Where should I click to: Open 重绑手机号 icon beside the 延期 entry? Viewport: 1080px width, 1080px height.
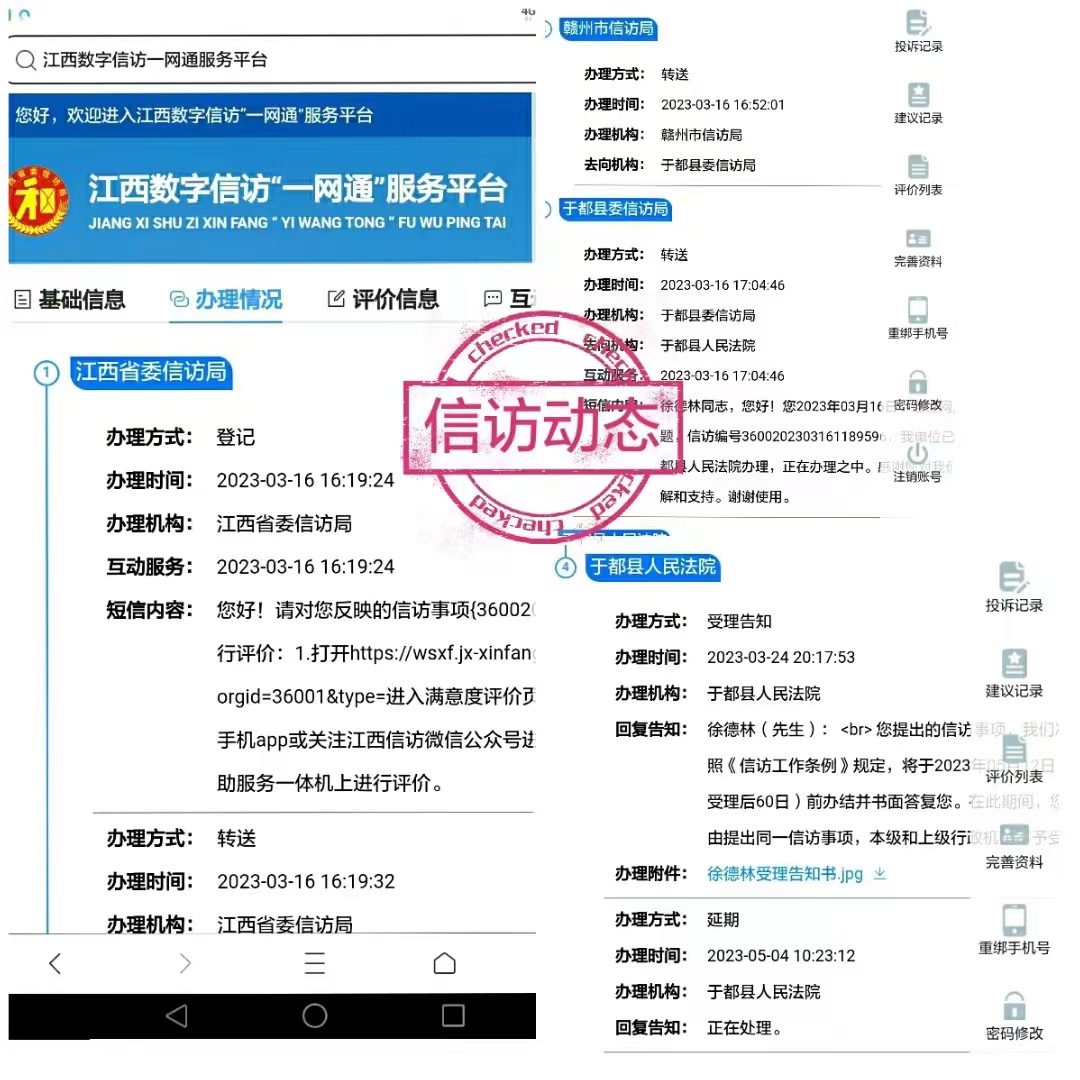[1014, 929]
